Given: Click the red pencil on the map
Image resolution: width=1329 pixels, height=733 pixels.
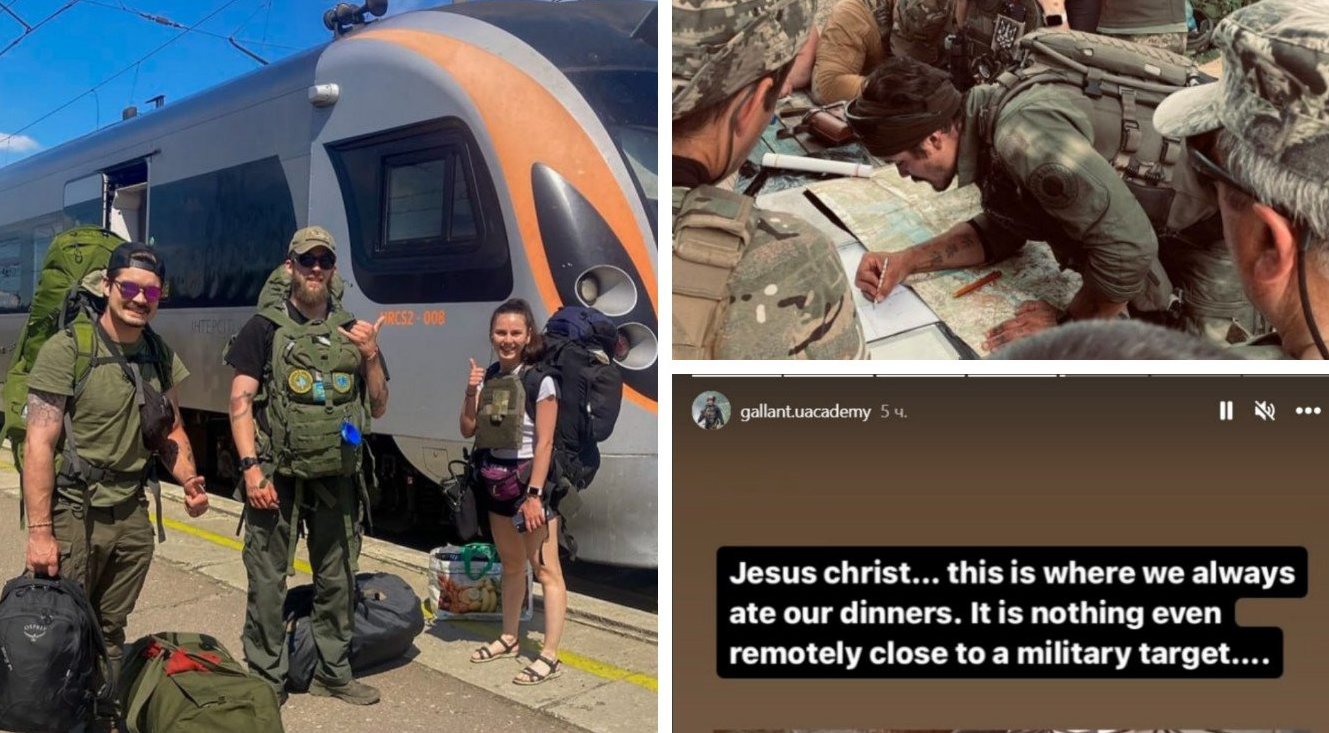Looking at the screenshot, I should (x=976, y=284).
